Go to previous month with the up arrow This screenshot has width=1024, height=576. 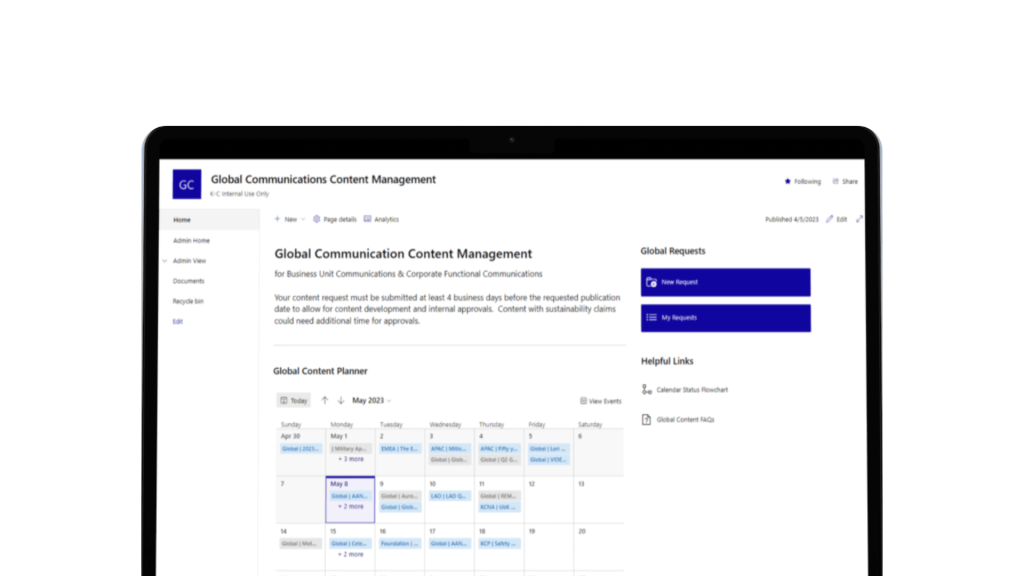(x=325, y=400)
